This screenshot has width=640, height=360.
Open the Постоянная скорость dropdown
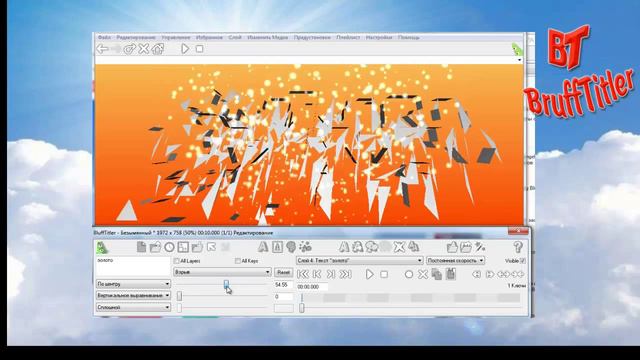[456, 260]
